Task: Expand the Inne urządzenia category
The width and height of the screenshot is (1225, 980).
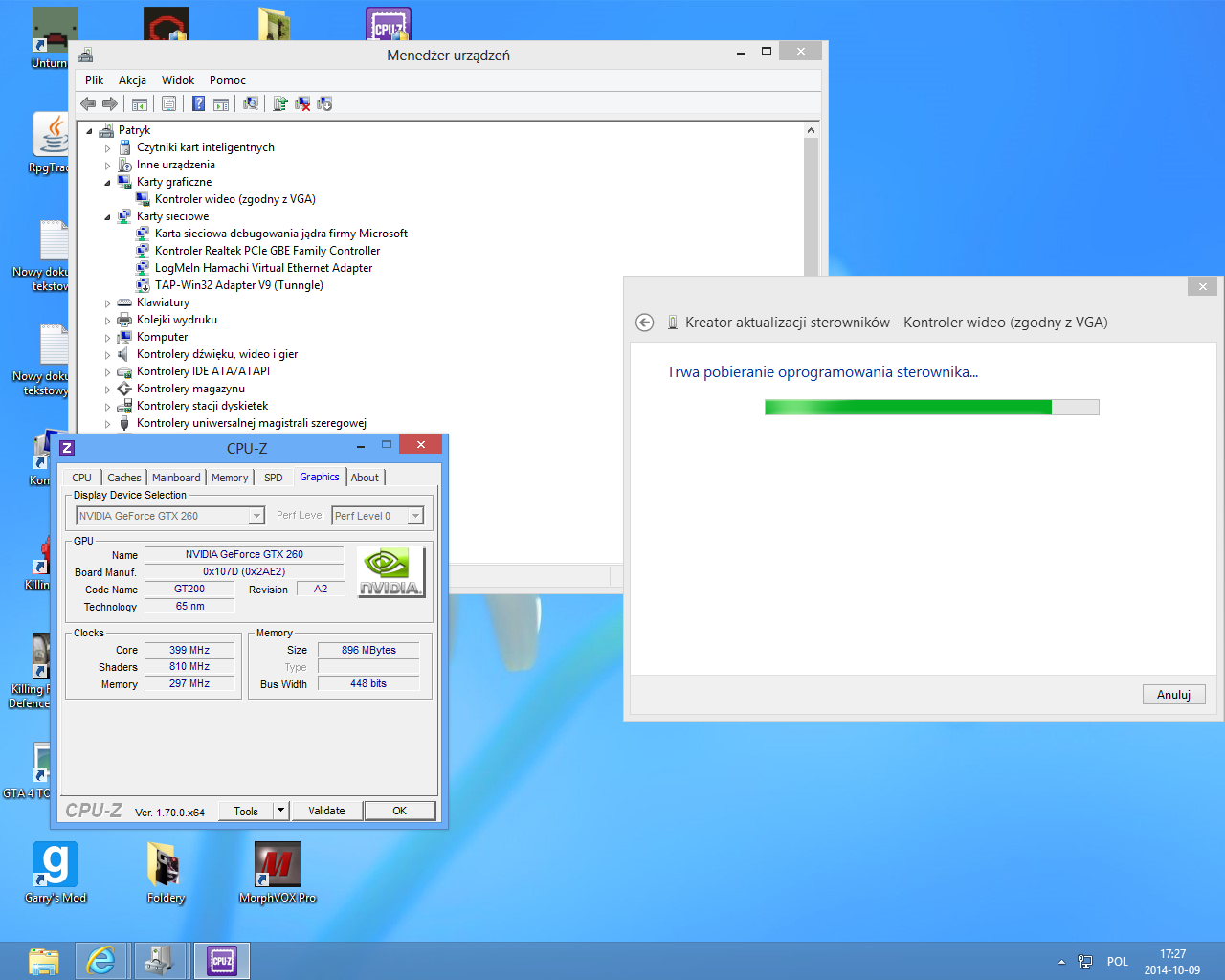Action: (x=107, y=166)
